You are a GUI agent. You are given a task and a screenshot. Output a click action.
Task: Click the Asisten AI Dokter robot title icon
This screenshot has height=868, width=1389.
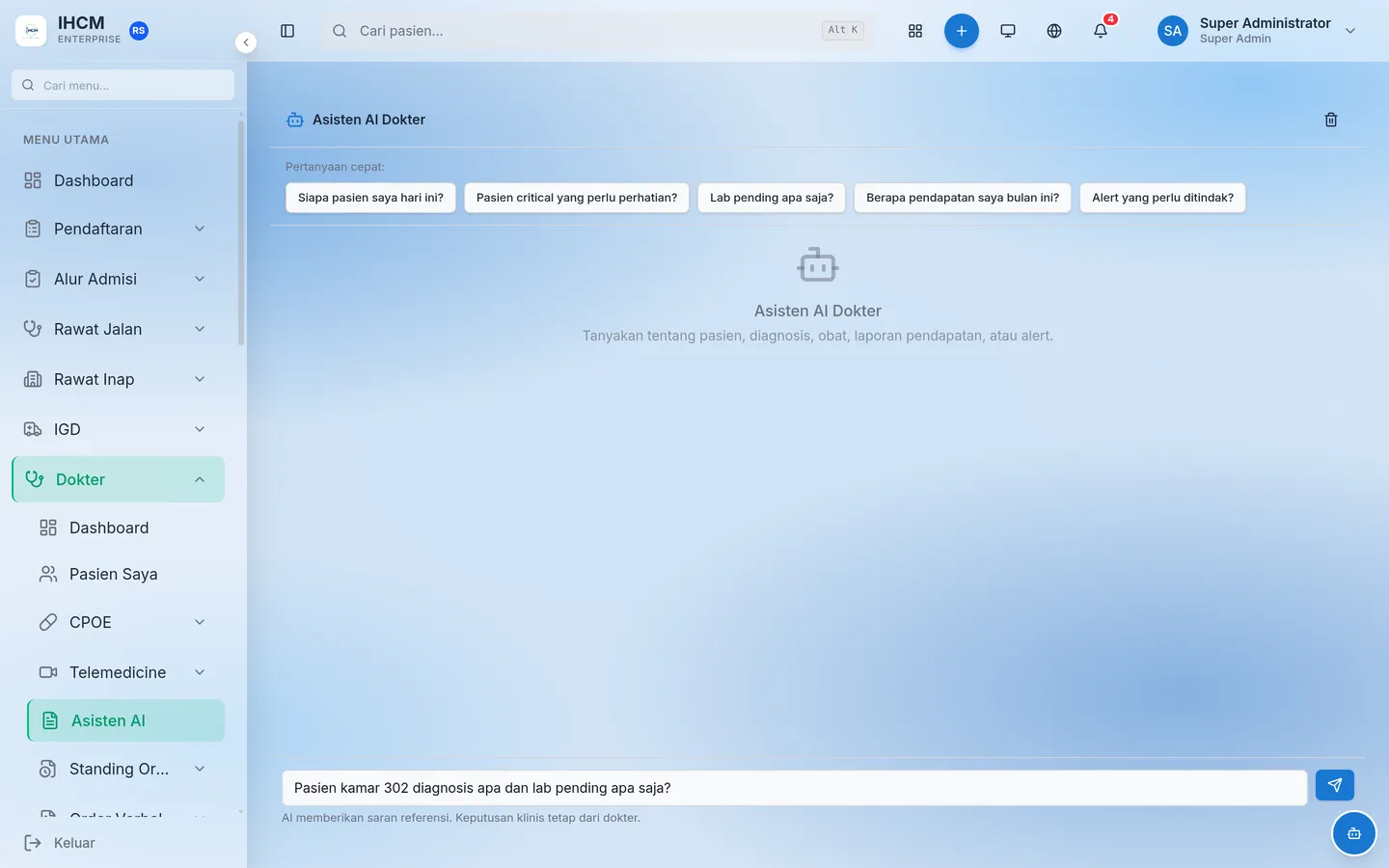pyautogui.click(x=295, y=120)
